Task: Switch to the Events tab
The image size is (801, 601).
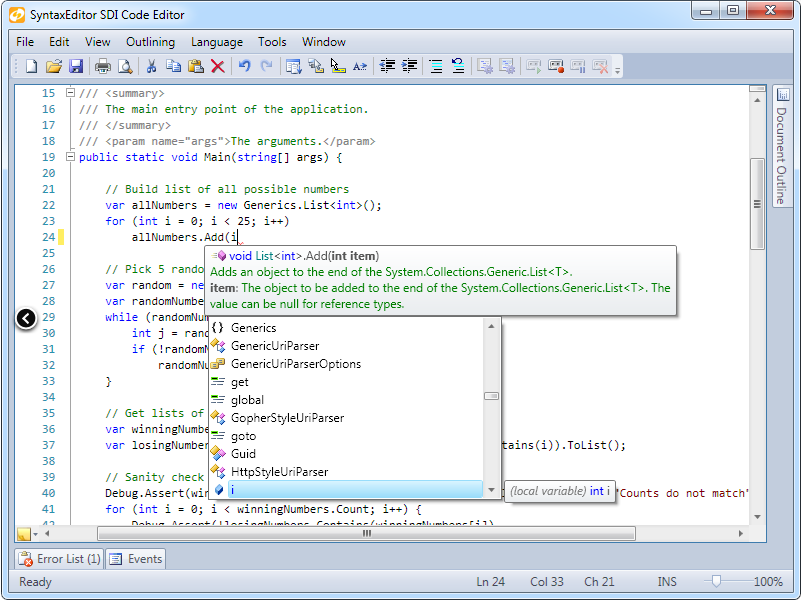Action: 136,559
